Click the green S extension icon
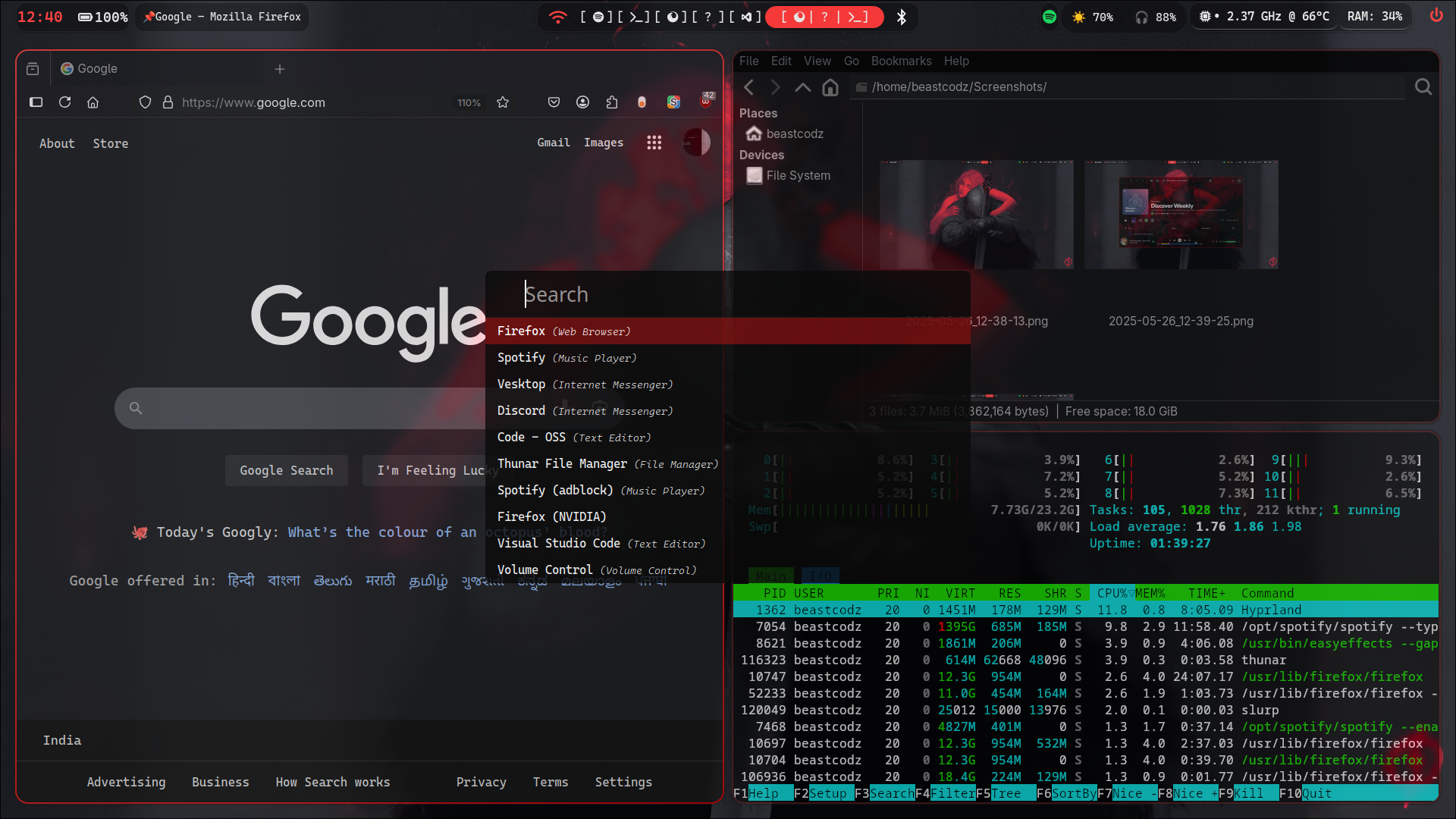Viewport: 1456px width, 819px height. (673, 102)
